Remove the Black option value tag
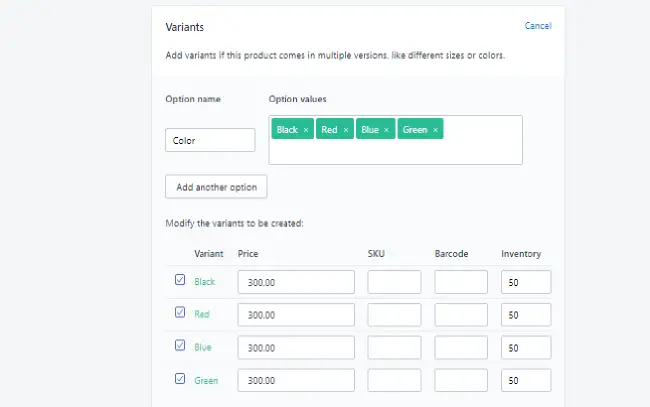 click(306, 130)
